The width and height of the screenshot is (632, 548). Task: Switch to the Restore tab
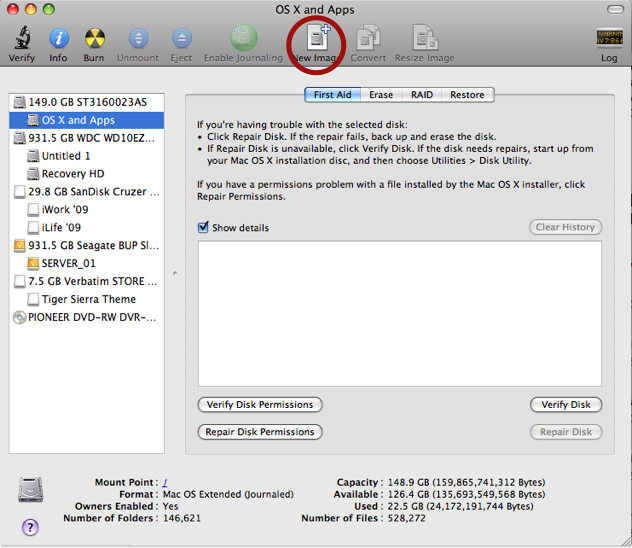[468, 95]
